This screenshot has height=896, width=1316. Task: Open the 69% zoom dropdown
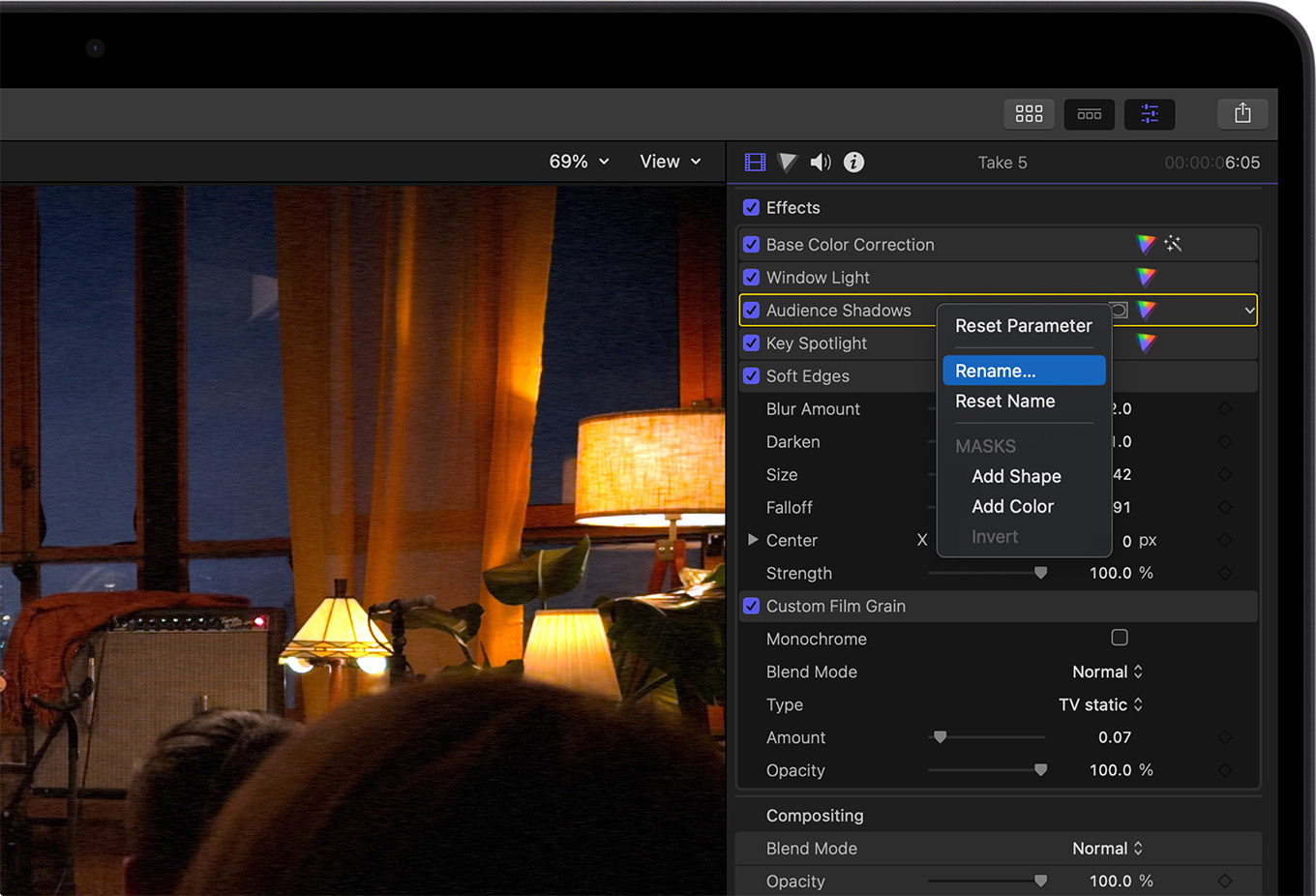click(579, 162)
